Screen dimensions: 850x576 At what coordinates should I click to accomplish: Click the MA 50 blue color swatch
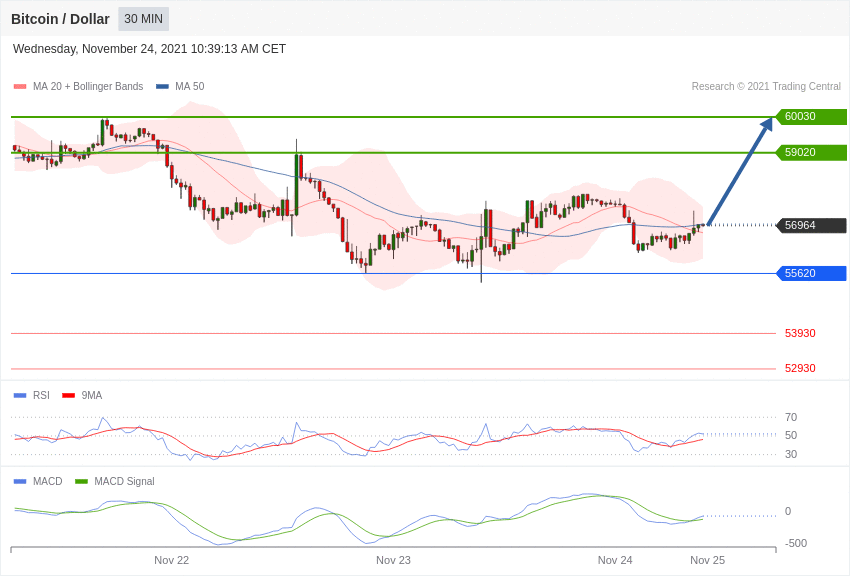[162, 87]
